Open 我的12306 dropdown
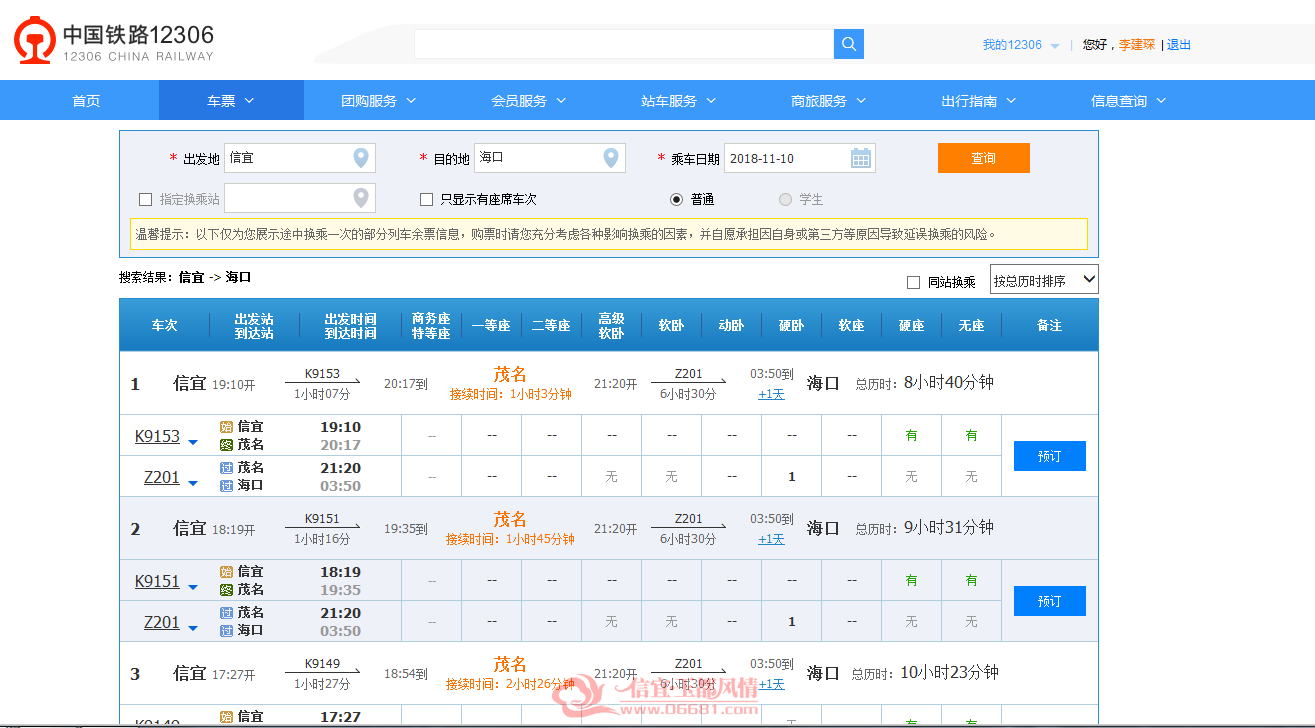The width and height of the screenshot is (1315, 728). (1021, 45)
